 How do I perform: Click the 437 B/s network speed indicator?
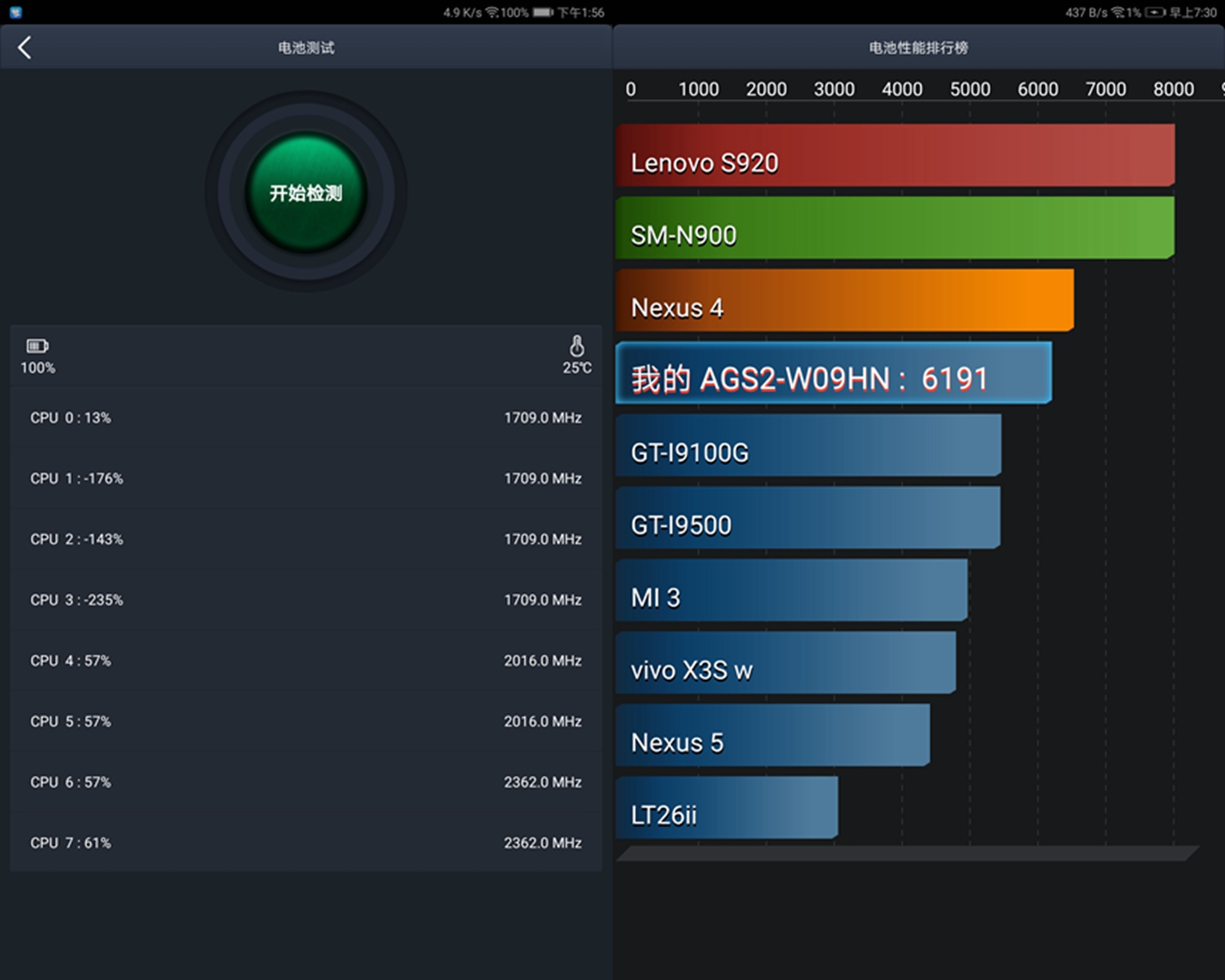pyautogui.click(x=1086, y=12)
